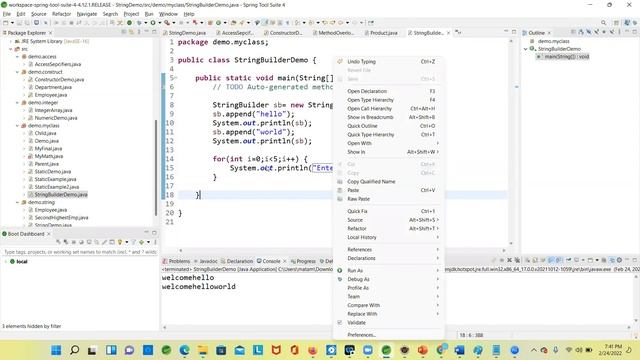Toggle the Validate checkbox in context menu
640x360 pixels.
click(x=340, y=322)
